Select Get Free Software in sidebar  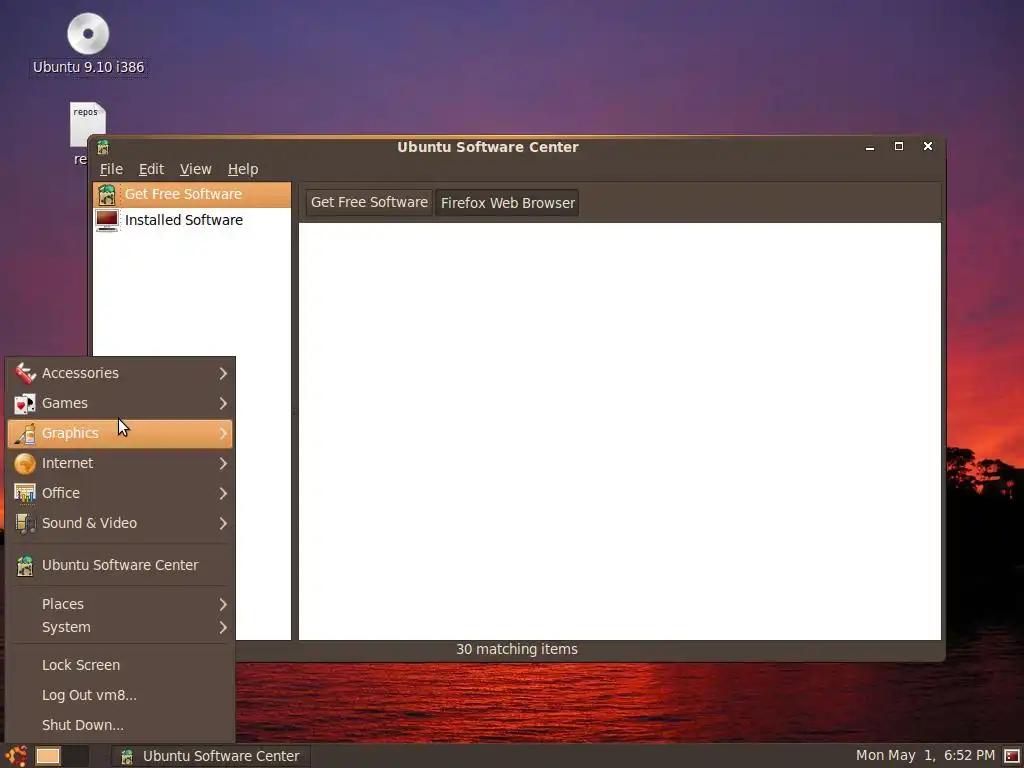click(192, 195)
